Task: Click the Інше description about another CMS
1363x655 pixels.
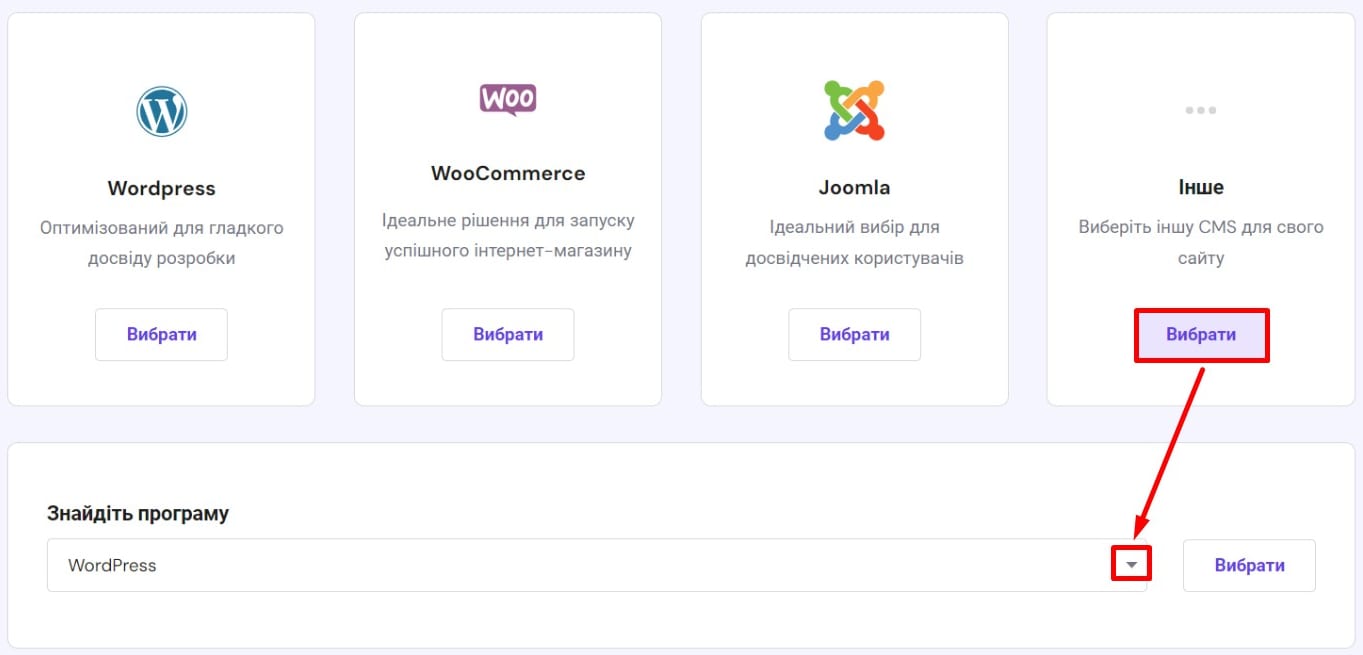Action: 1200,243
